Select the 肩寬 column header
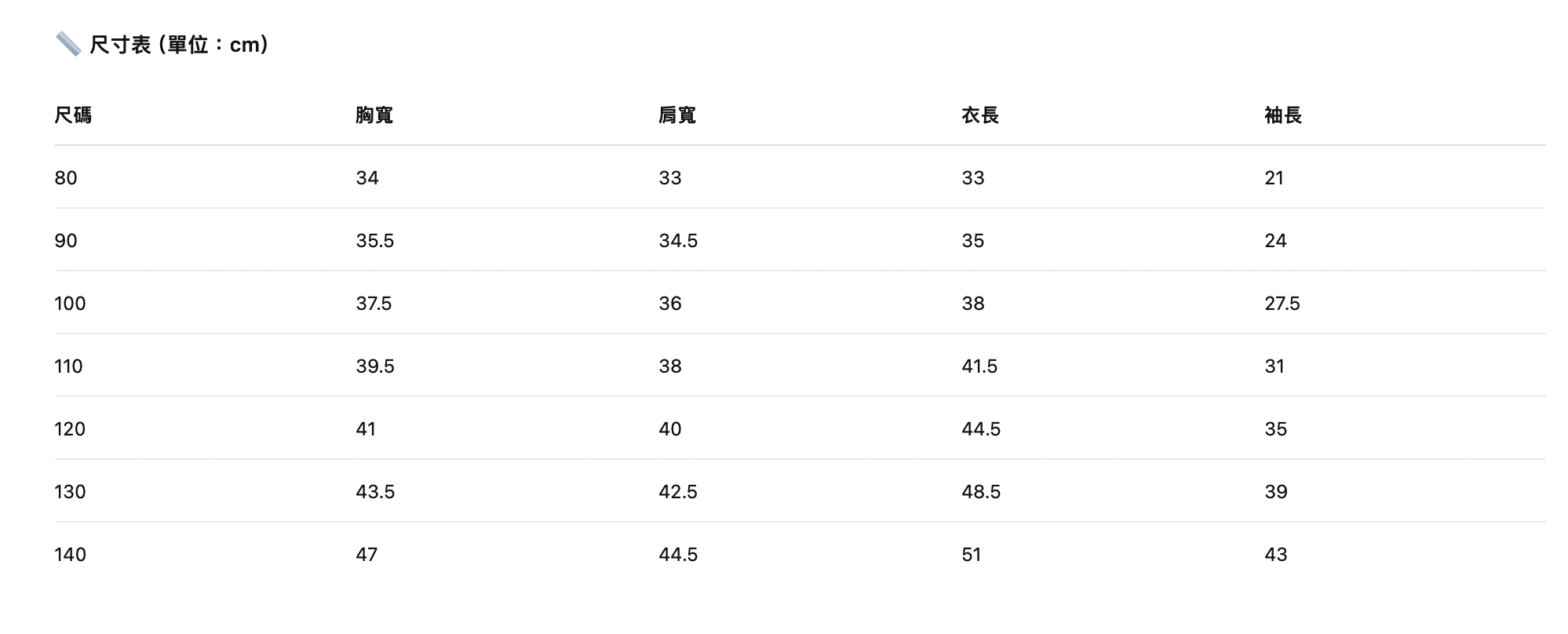The height and width of the screenshot is (634, 1568). point(677,115)
